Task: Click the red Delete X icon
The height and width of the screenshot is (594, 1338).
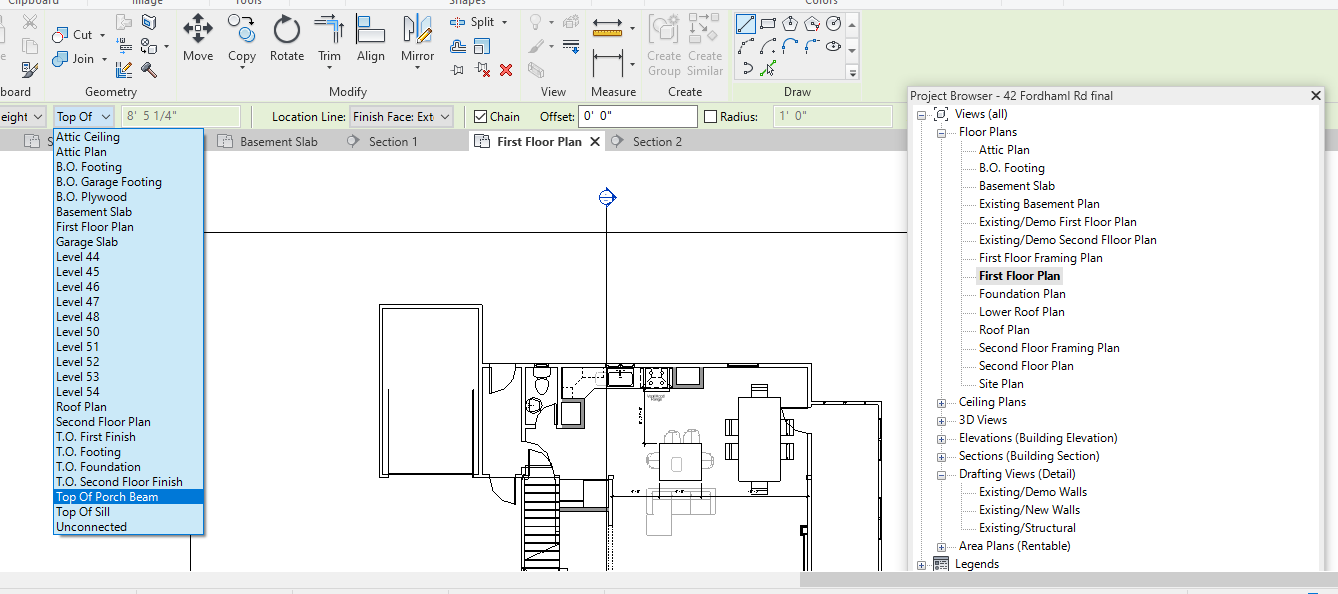Action: 506,70
